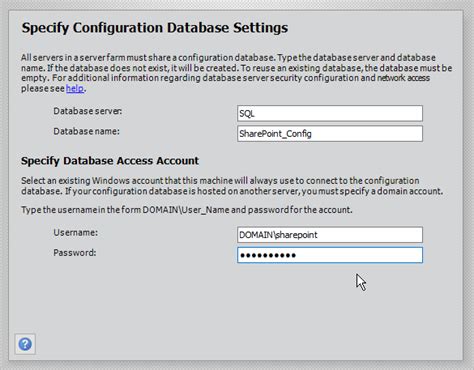The width and height of the screenshot is (474, 370).
Task: Click into the Username field
Action: (x=330, y=235)
